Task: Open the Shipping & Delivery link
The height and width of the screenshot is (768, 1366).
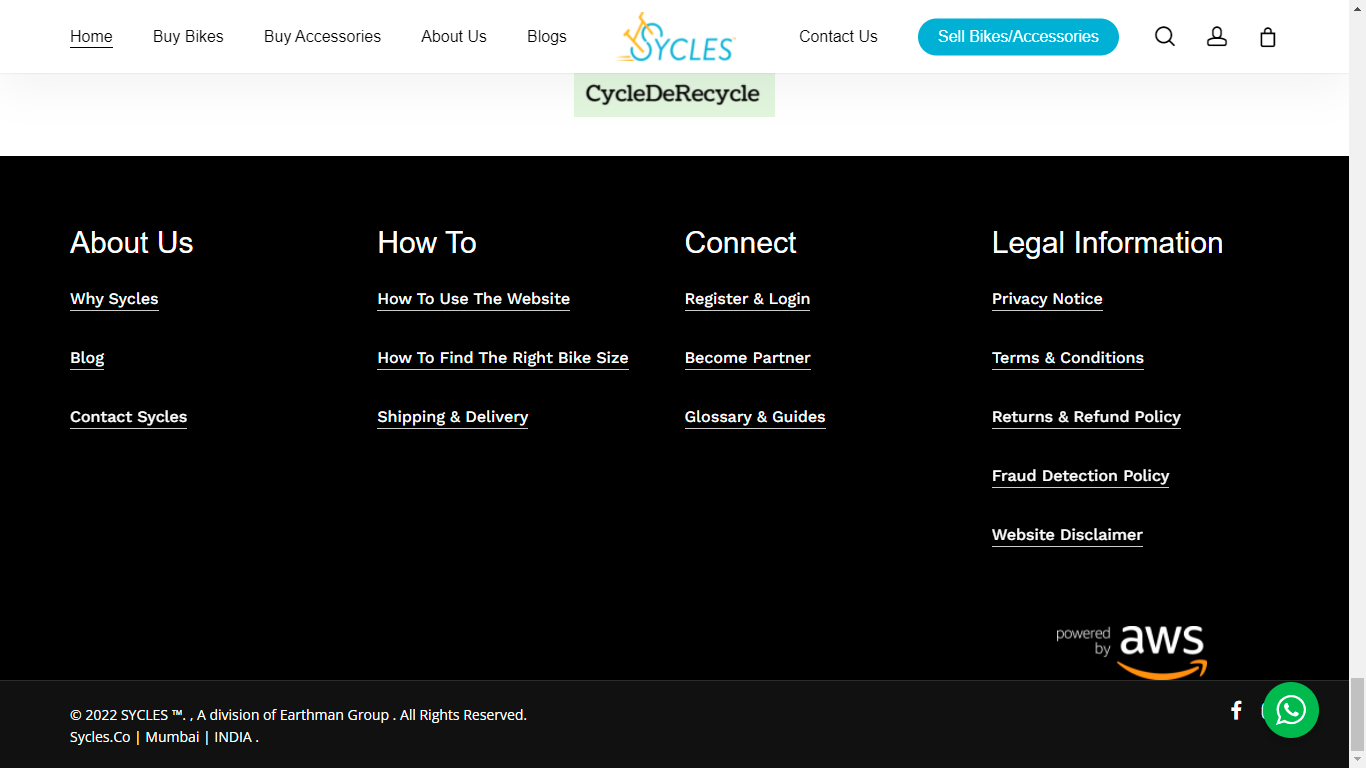Action: pos(452,417)
